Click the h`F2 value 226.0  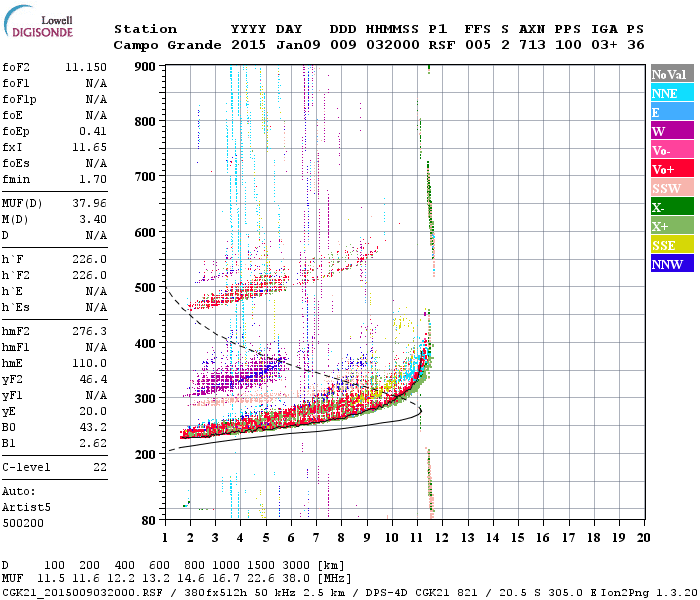coord(89,275)
